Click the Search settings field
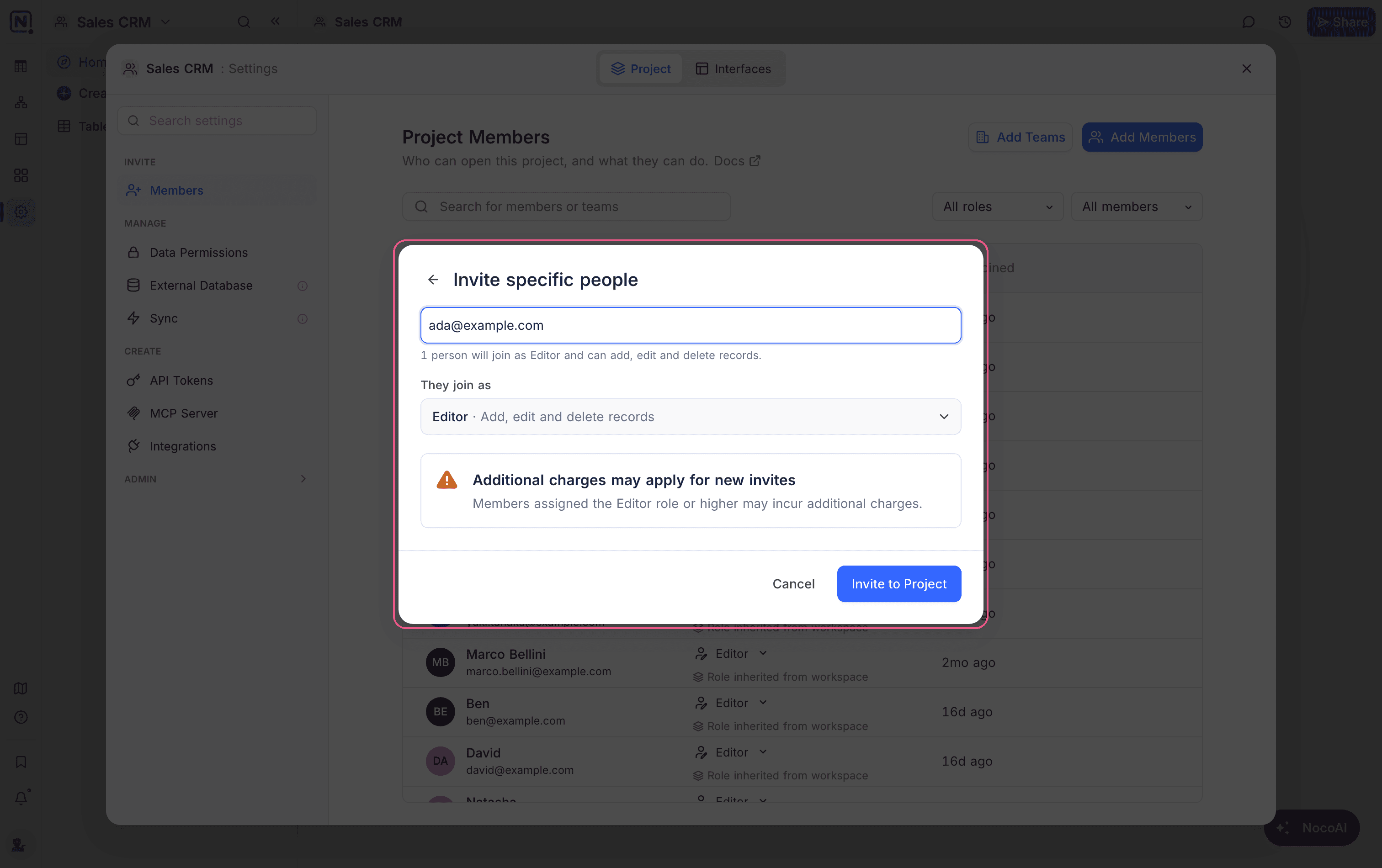This screenshot has width=1382, height=868. coord(217,121)
